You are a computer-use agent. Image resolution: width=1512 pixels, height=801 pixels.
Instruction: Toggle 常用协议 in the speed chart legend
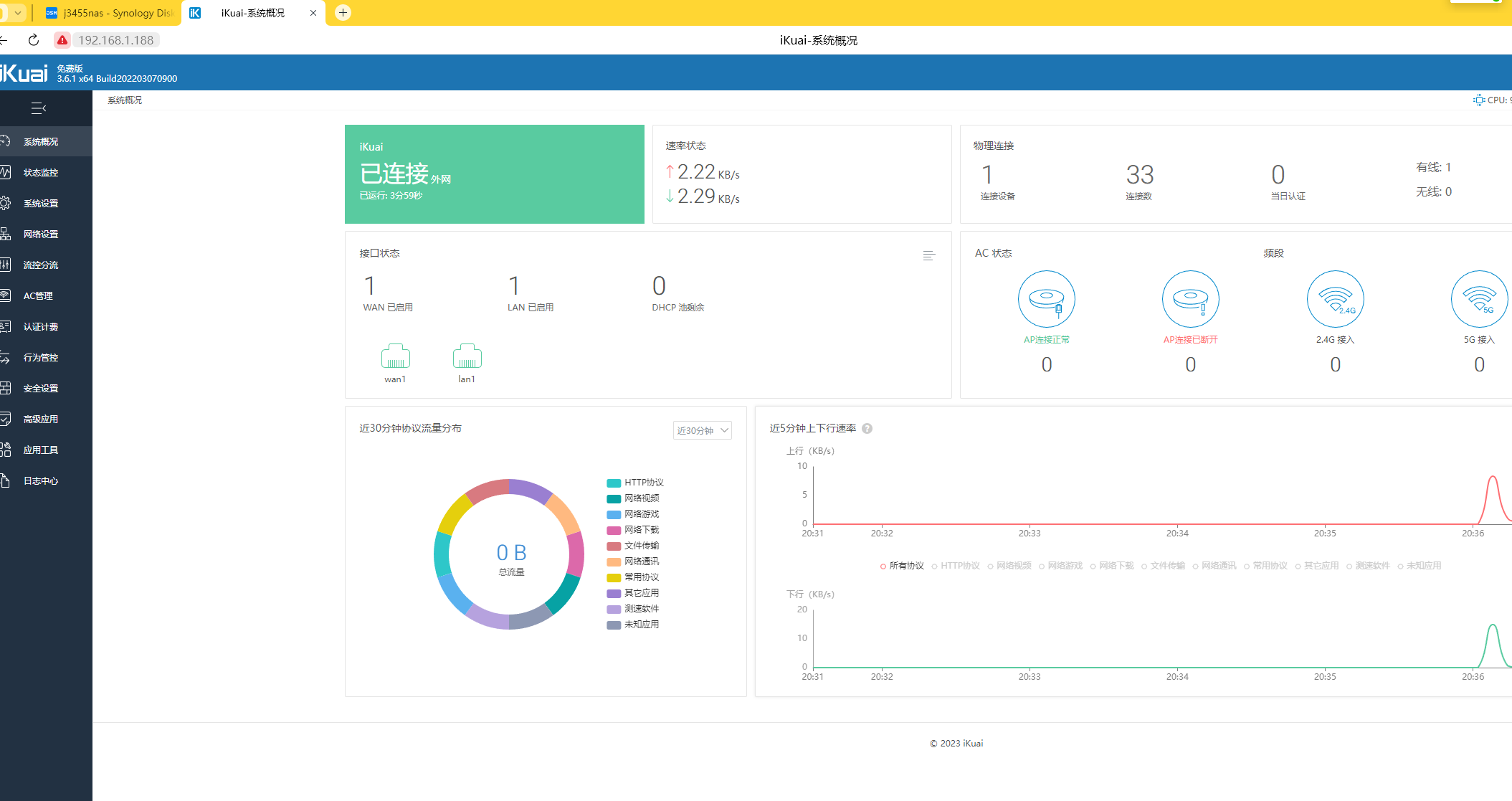pyautogui.click(x=1265, y=566)
